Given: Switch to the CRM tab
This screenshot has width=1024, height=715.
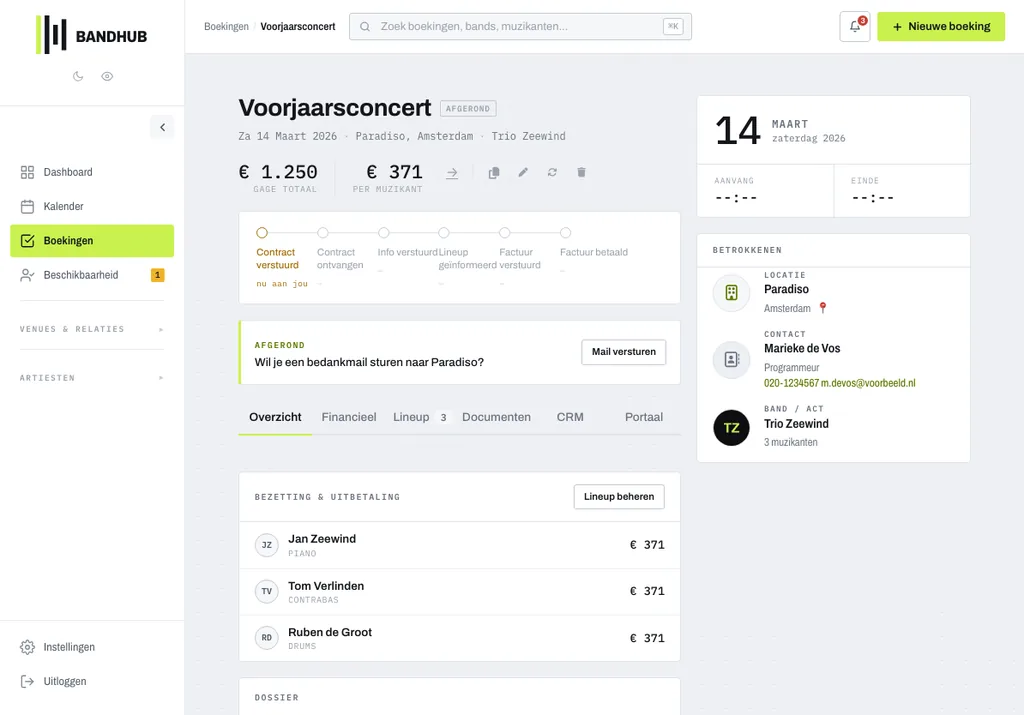Looking at the screenshot, I should pos(570,417).
